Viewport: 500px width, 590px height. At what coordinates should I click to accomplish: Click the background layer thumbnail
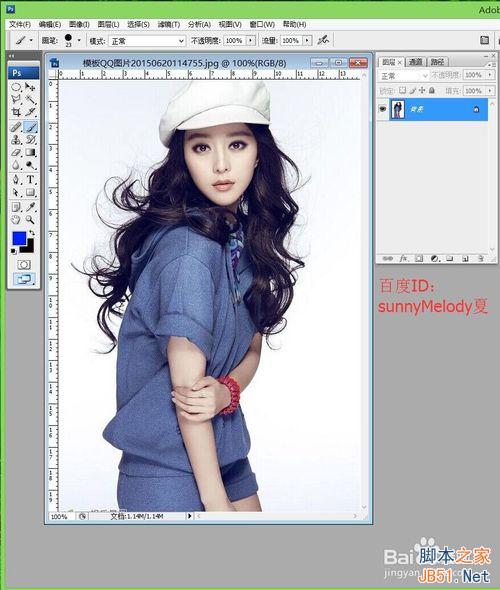397,109
